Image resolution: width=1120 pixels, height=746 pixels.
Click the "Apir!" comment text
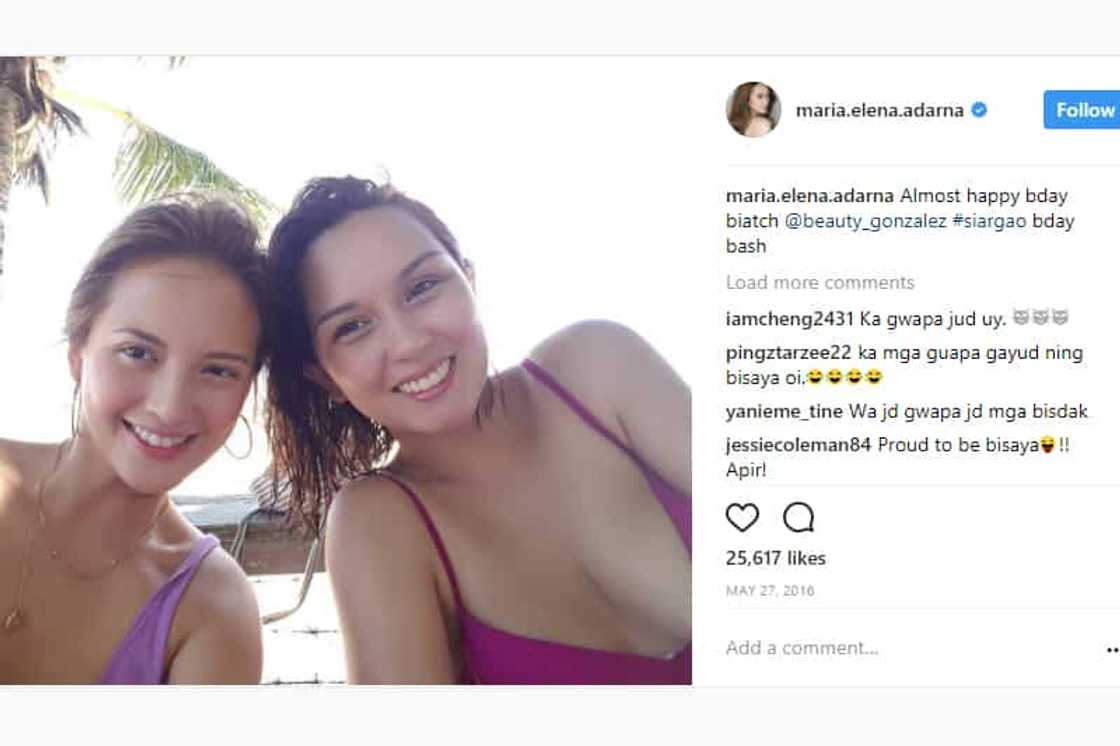coord(746,470)
